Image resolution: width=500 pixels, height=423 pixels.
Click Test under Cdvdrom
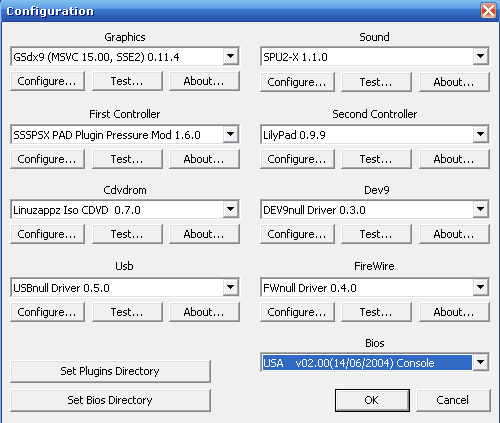tap(127, 234)
